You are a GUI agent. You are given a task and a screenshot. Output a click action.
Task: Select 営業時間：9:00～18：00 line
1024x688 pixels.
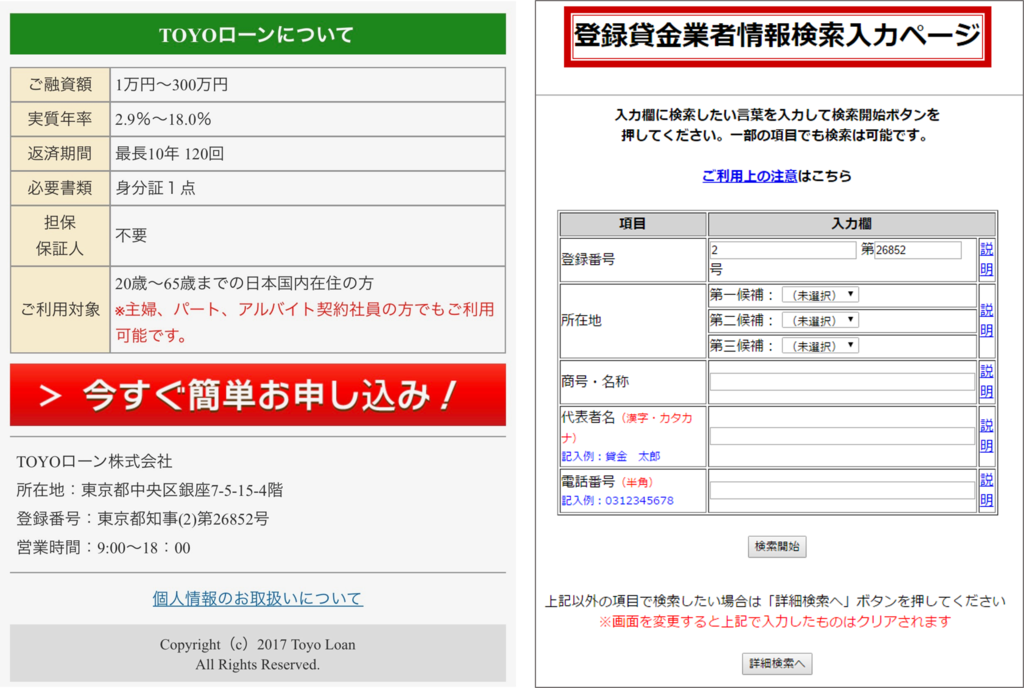(x=103, y=548)
